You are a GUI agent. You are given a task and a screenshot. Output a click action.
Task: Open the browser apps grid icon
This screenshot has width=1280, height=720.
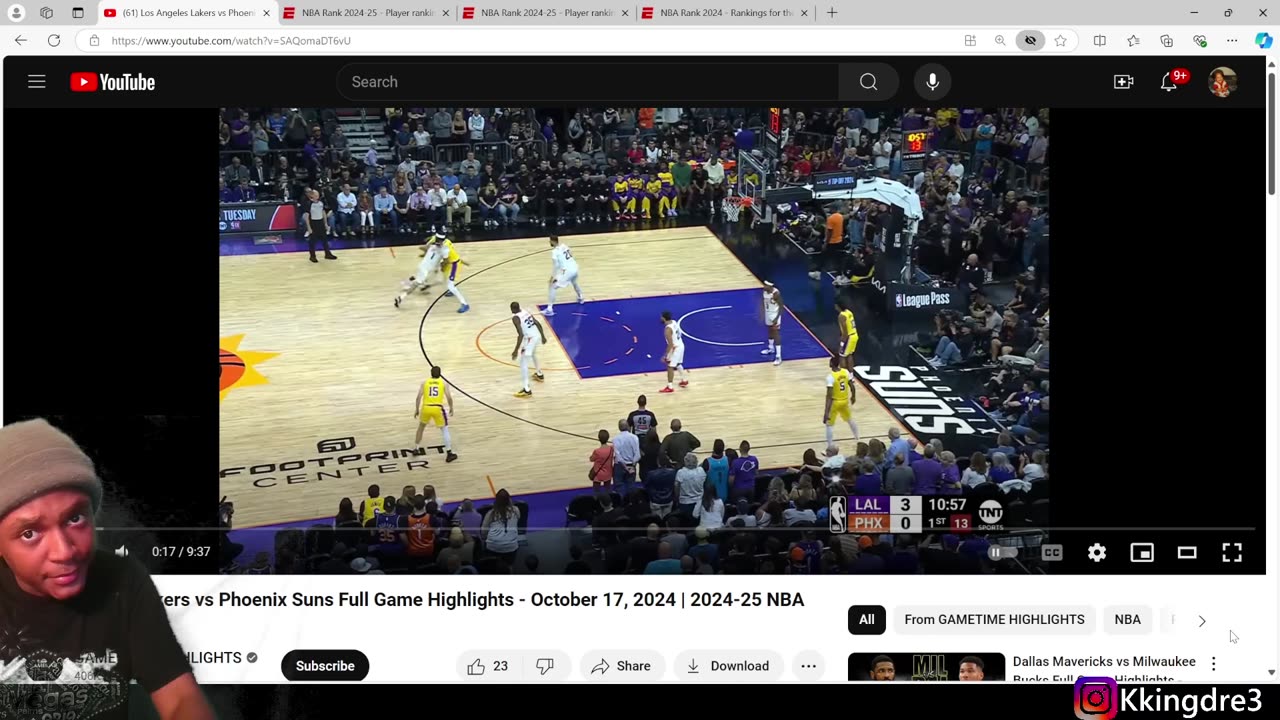(x=970, y=41)
